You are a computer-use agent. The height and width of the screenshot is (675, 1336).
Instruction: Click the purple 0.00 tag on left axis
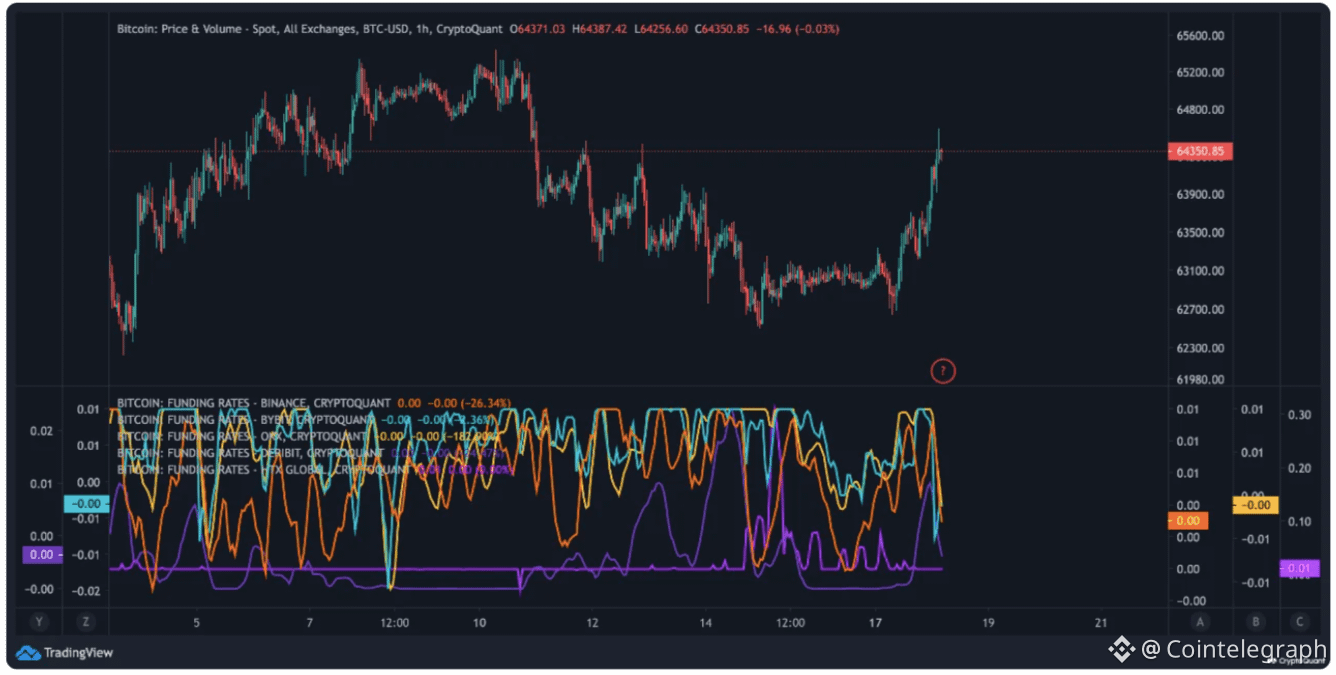point(42,555)
